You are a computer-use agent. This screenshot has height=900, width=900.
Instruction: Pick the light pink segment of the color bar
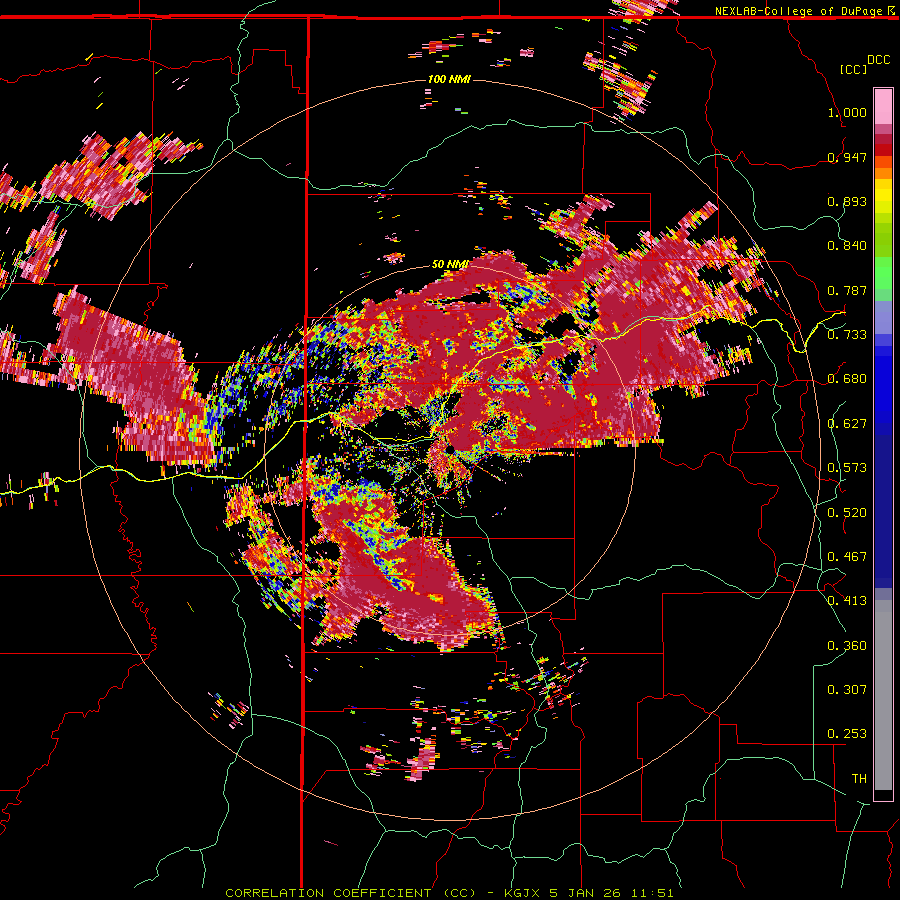pyautogui.click(x=883, y=107)
